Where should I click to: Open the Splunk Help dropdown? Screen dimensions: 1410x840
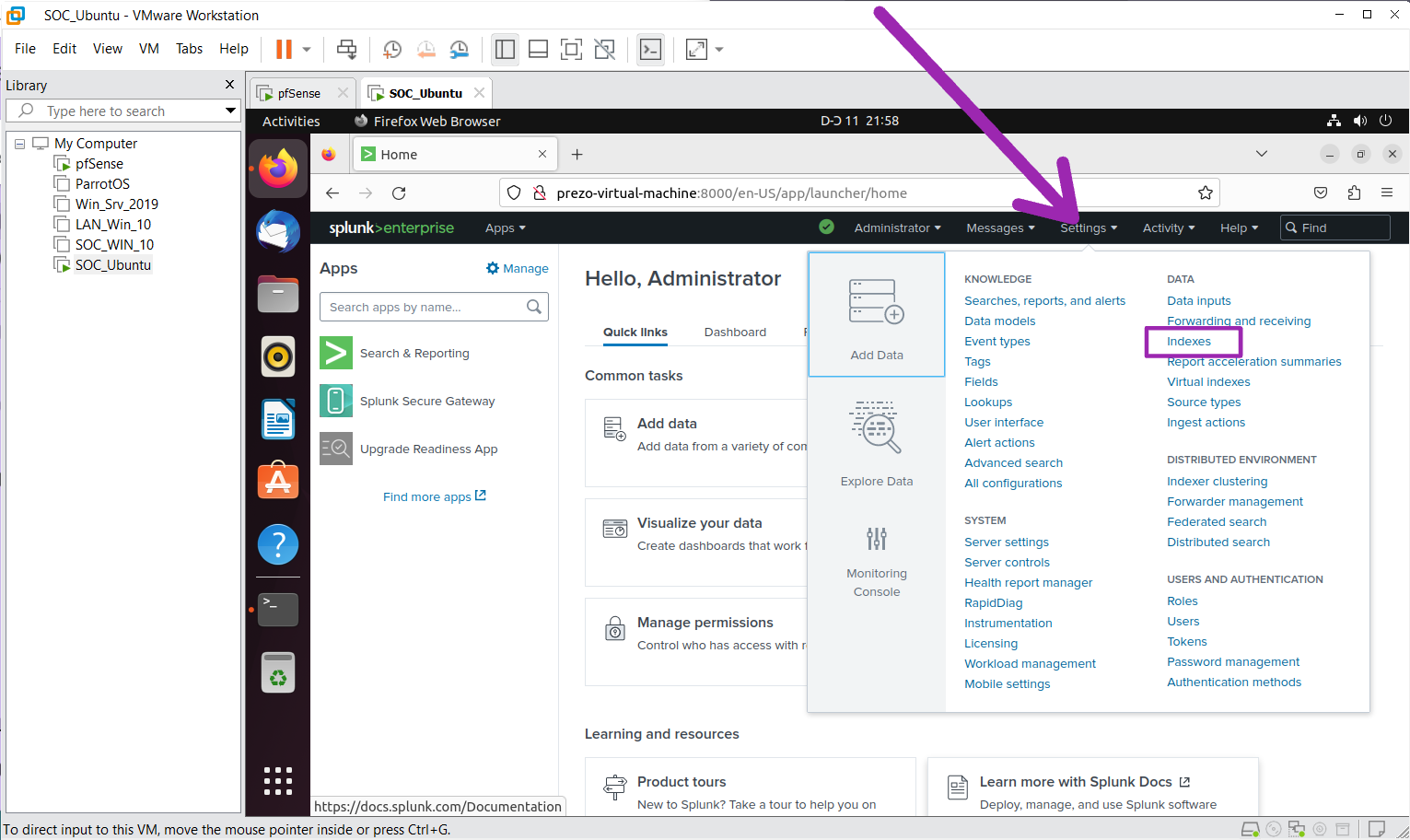[1239, 228]
